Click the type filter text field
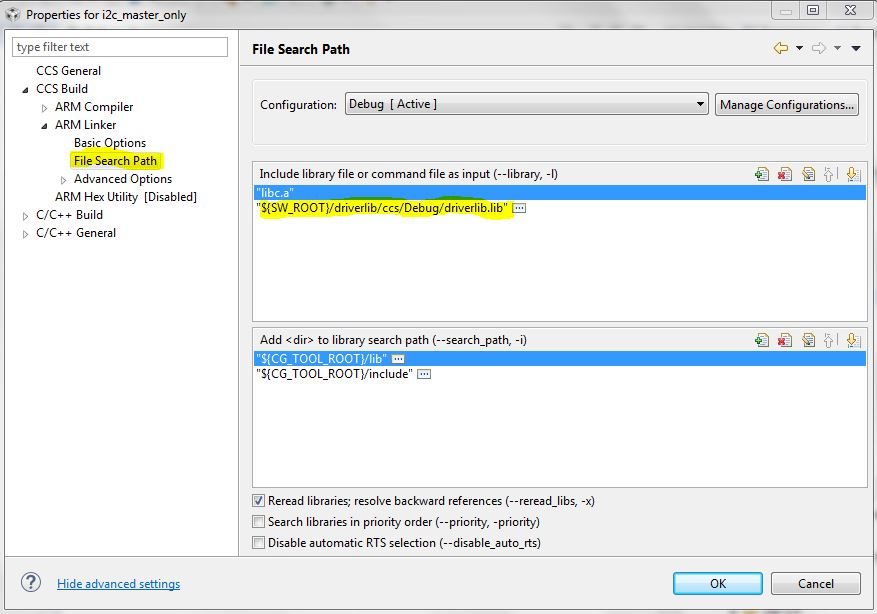 pos(120,47)
